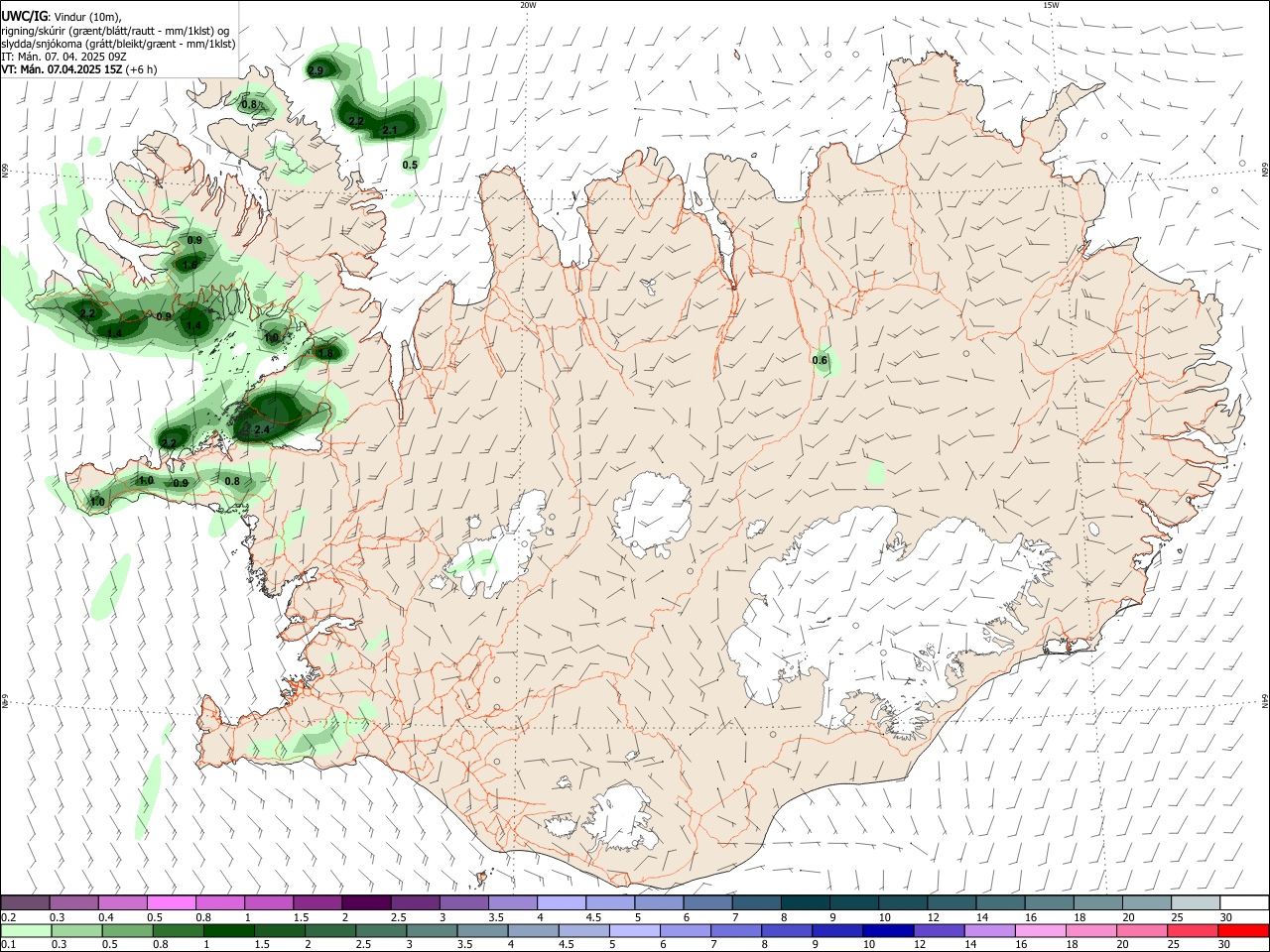The width and height of the screenshot is (1270, 952).
Task: Choose the dark purple 2 swatch on the sleet/snow scale
Action: (366, 902)
